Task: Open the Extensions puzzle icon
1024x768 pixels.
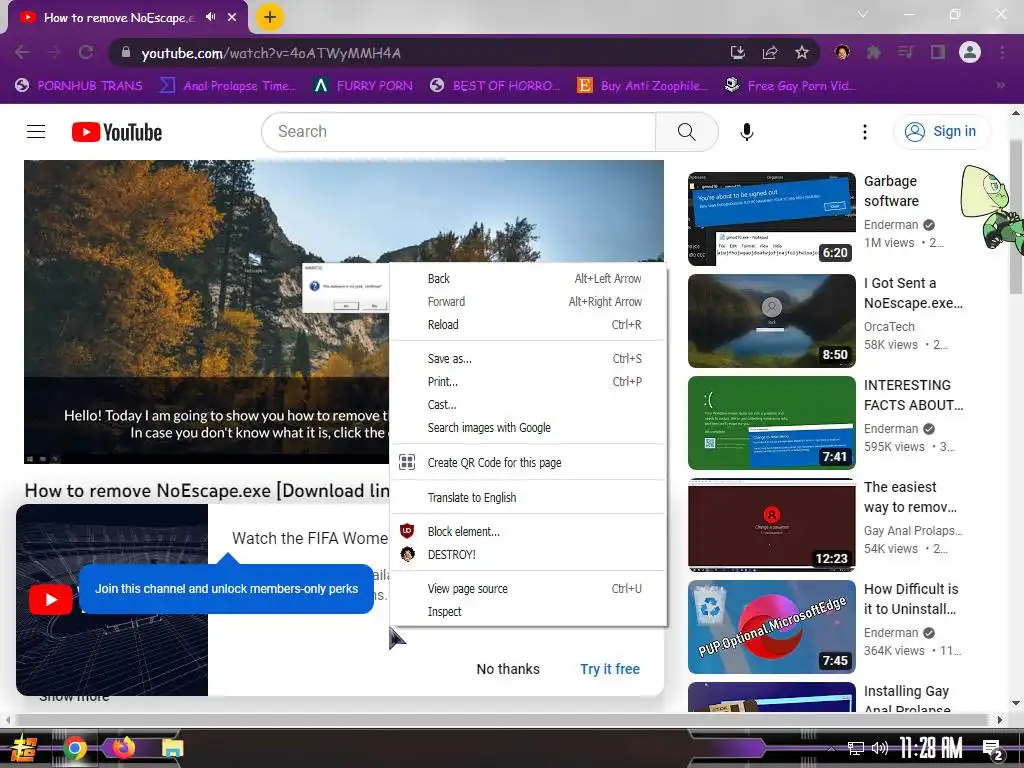Action: 874,52
